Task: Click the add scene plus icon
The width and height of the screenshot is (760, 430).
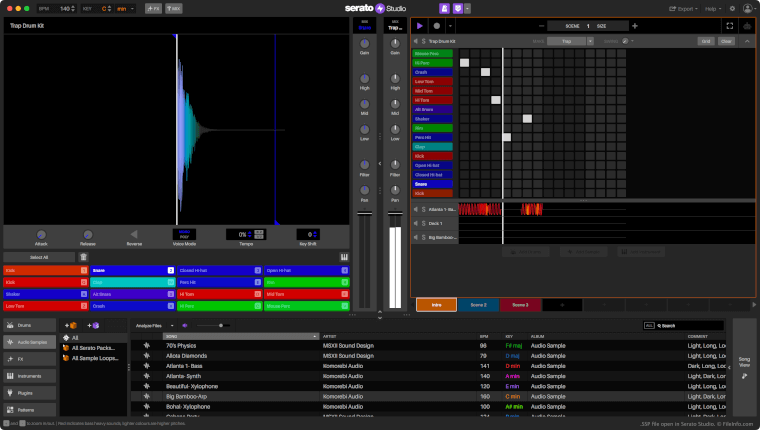Action: 634,25
